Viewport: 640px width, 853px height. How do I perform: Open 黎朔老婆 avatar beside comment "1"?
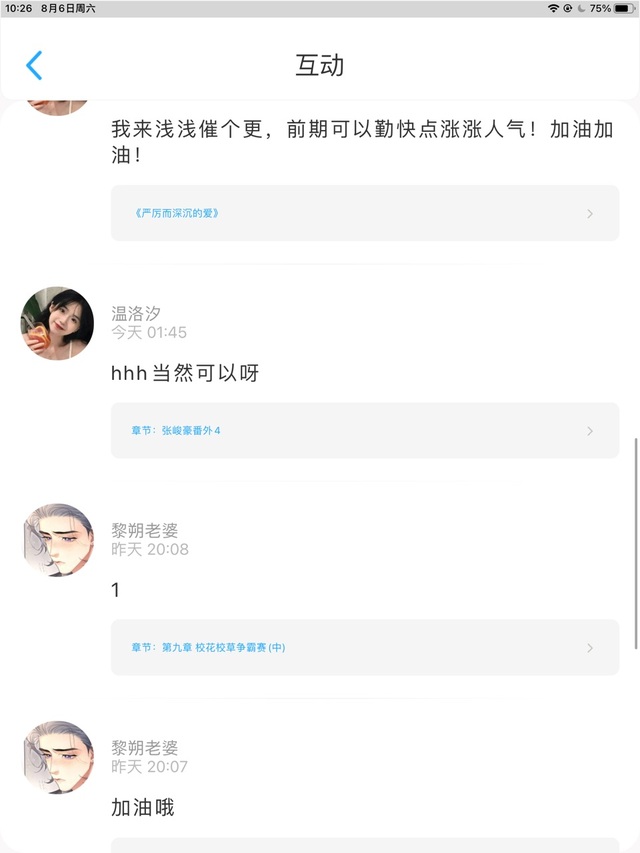(x=57, y=540)
